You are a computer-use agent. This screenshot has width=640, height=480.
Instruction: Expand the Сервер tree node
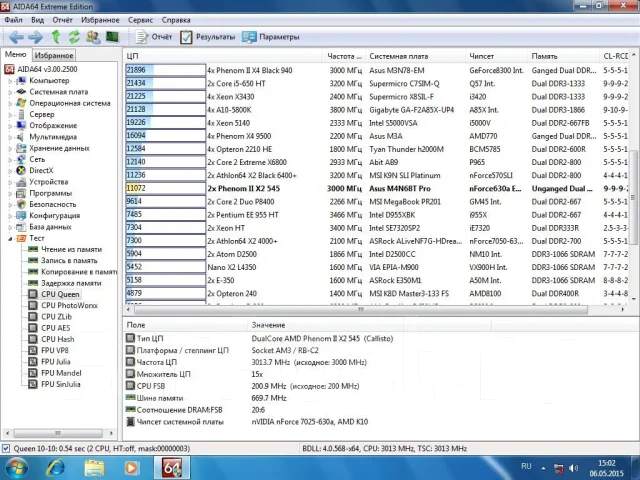pos(10,115)
